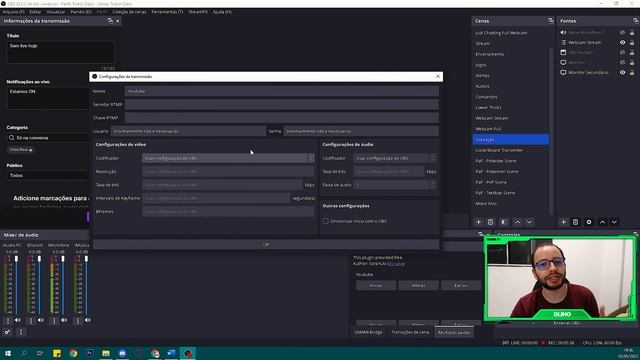Viewport: 640px width, 360px height.
Task: Move source up arrow in Fontes toolbar
Action: pyautogui.click(x=602, y=222)
